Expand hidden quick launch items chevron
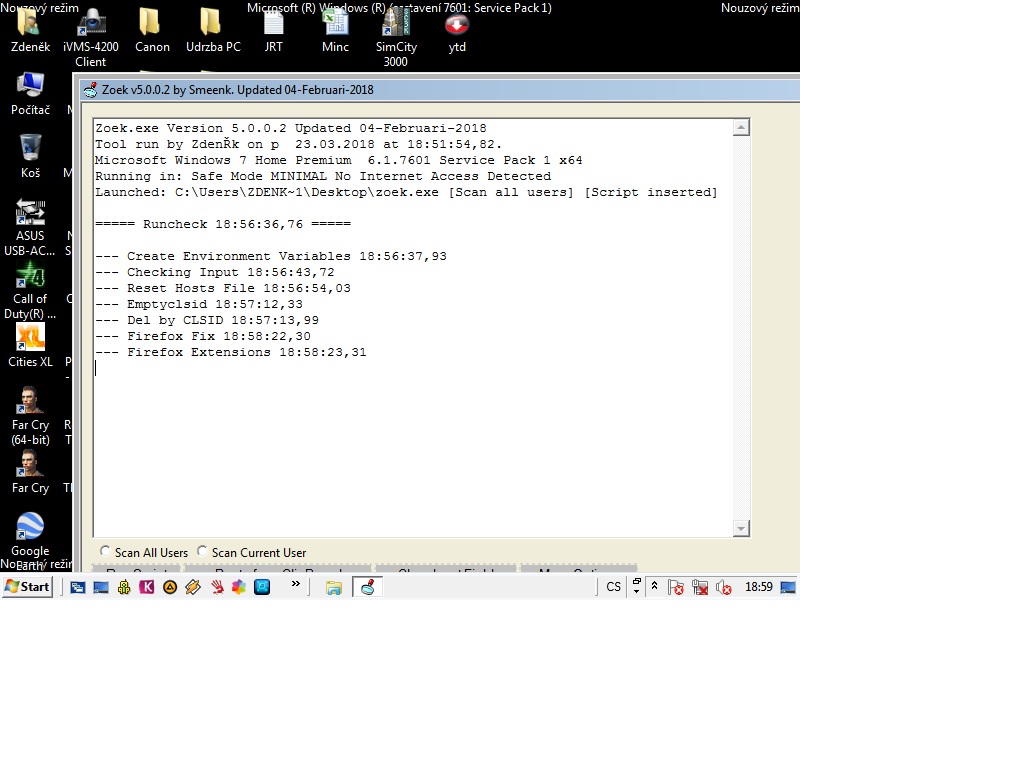This screenshot has height=768, width=1024. [296, 584]
